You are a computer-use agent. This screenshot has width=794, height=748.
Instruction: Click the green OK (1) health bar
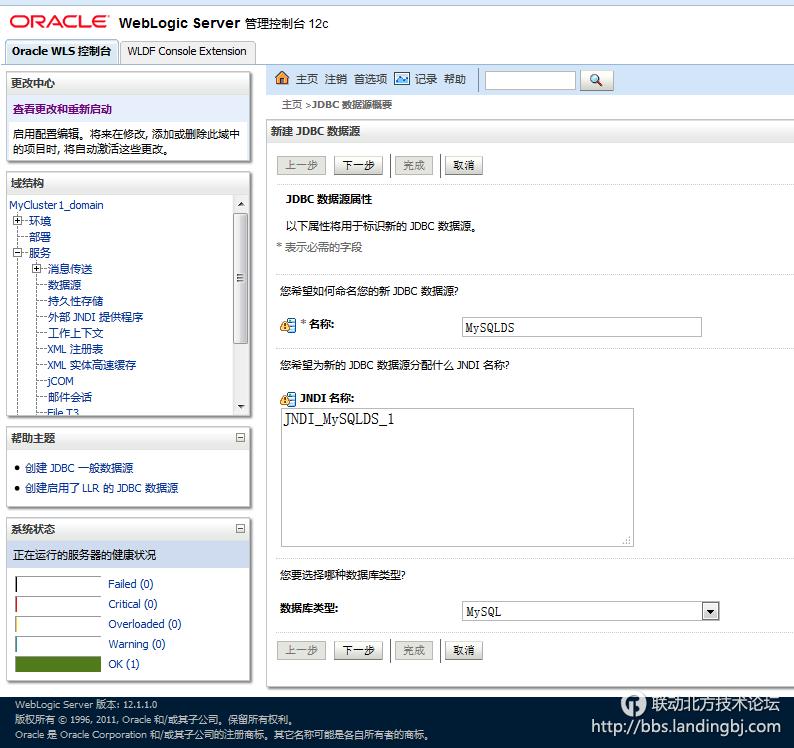pyautogui.click(x=58, y=664)
